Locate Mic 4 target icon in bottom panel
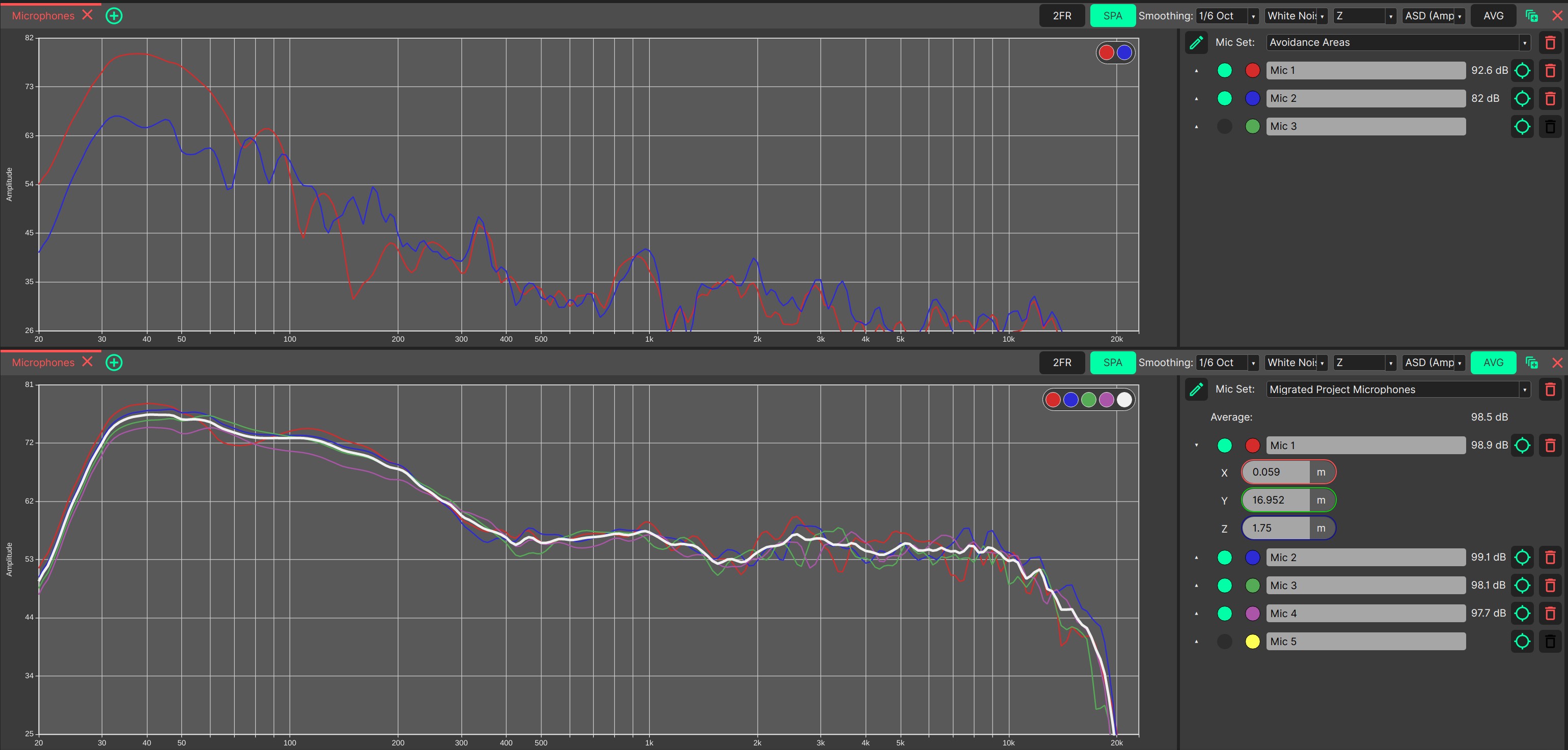This screenshot has width=1568, height=750. (1522, 614)
